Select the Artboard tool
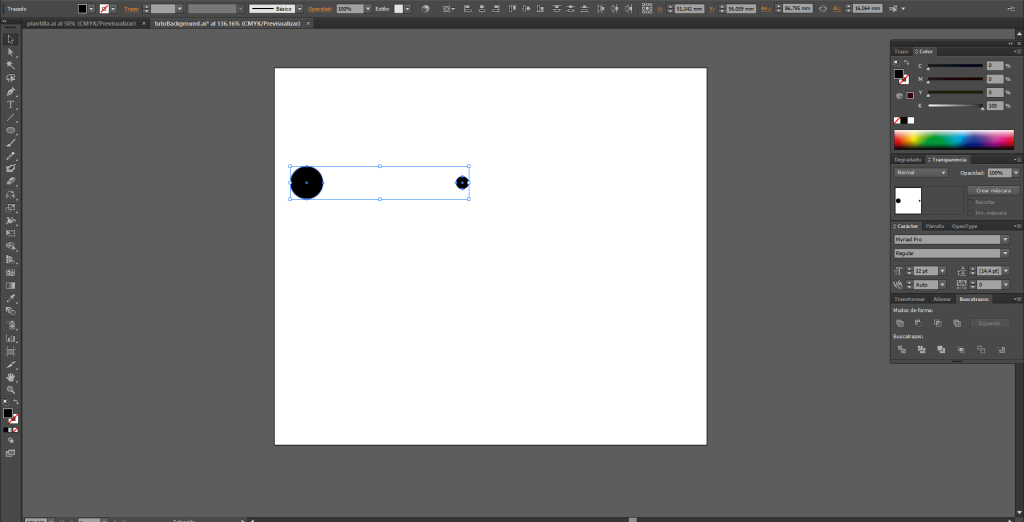The height and width of the screenshot is (522, 1024). pyautogui.click(x=10, y=351)
